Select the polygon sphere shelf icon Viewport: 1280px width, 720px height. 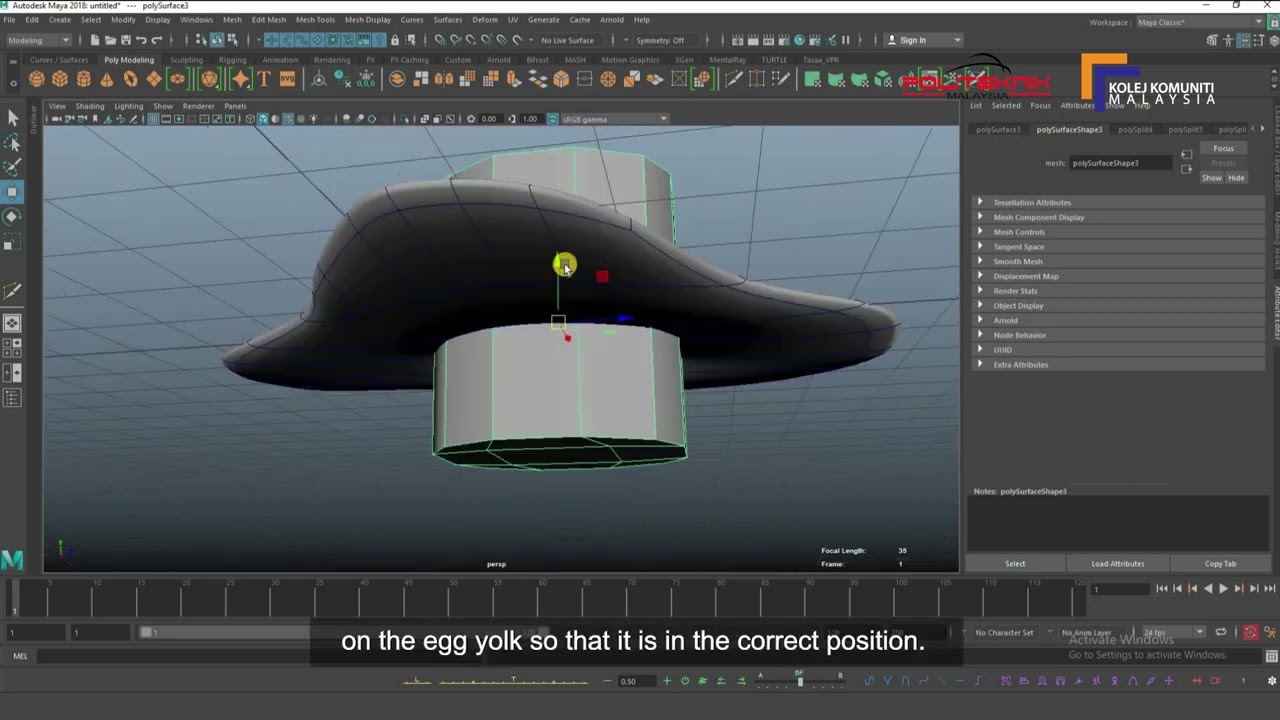tap(37, 80)
